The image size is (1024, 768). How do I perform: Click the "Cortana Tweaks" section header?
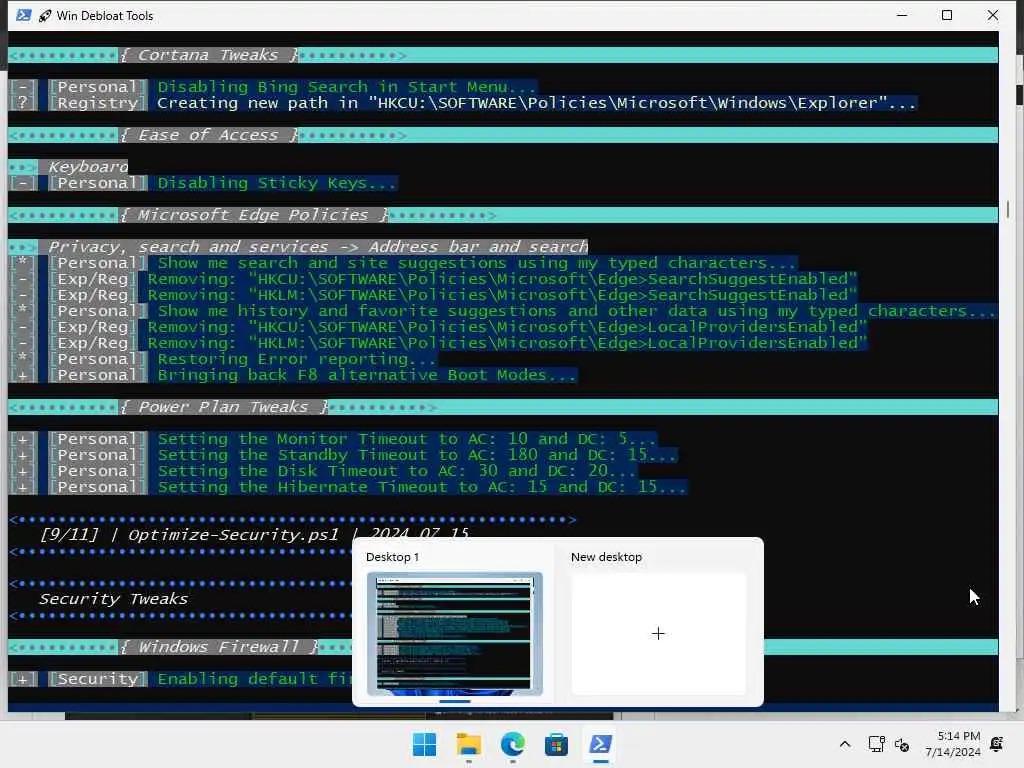click(x=208, y=55)
